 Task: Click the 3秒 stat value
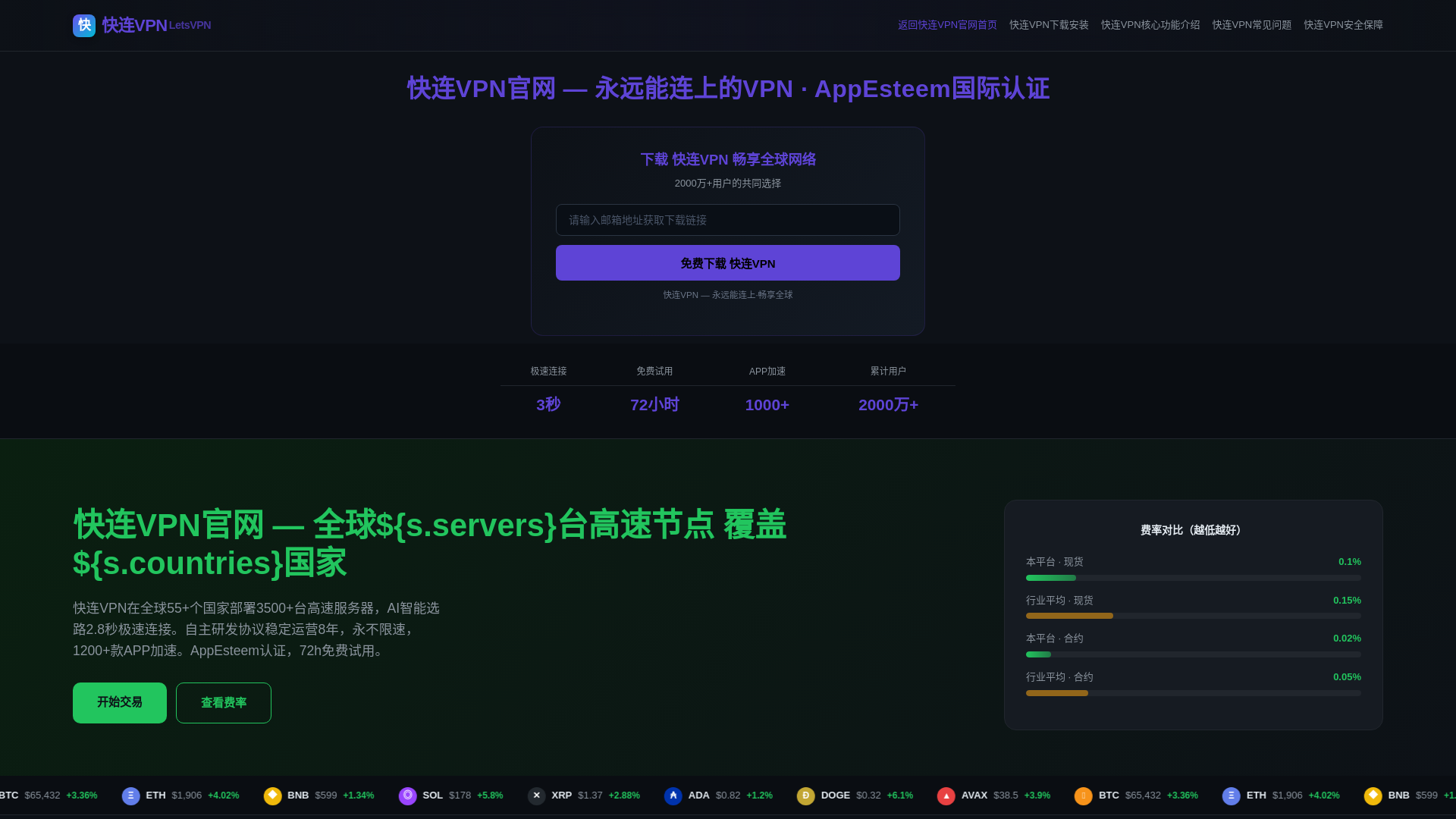(548, 405)
